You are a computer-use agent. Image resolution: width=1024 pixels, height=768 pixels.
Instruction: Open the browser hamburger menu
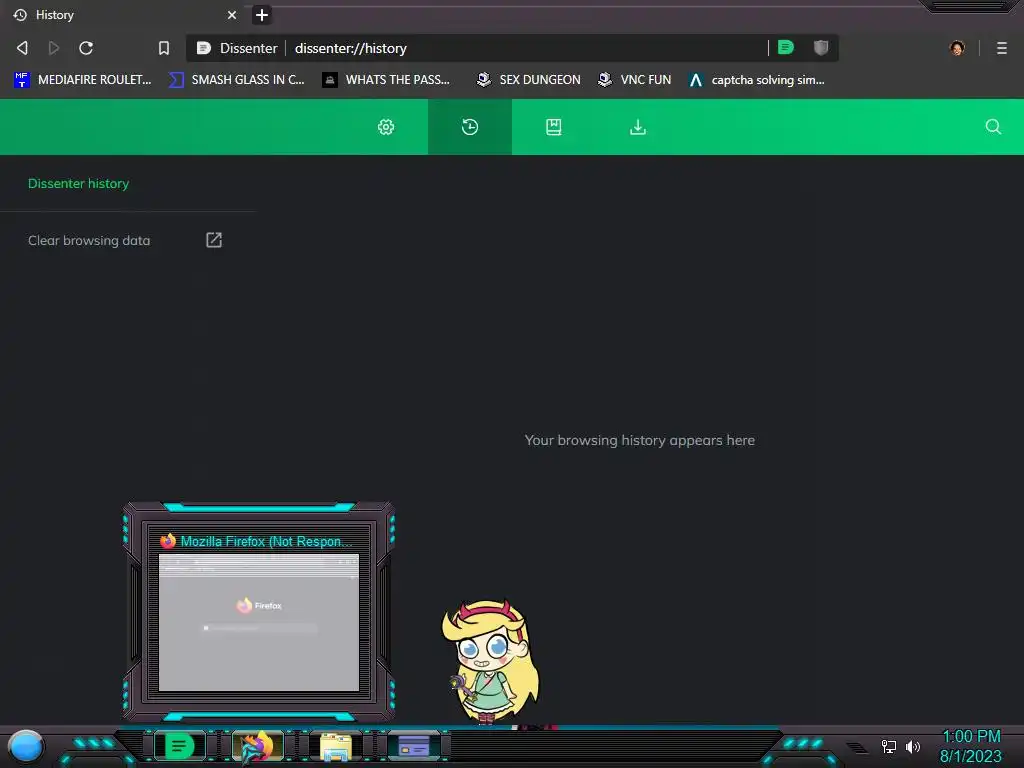tap(1002, 48)
